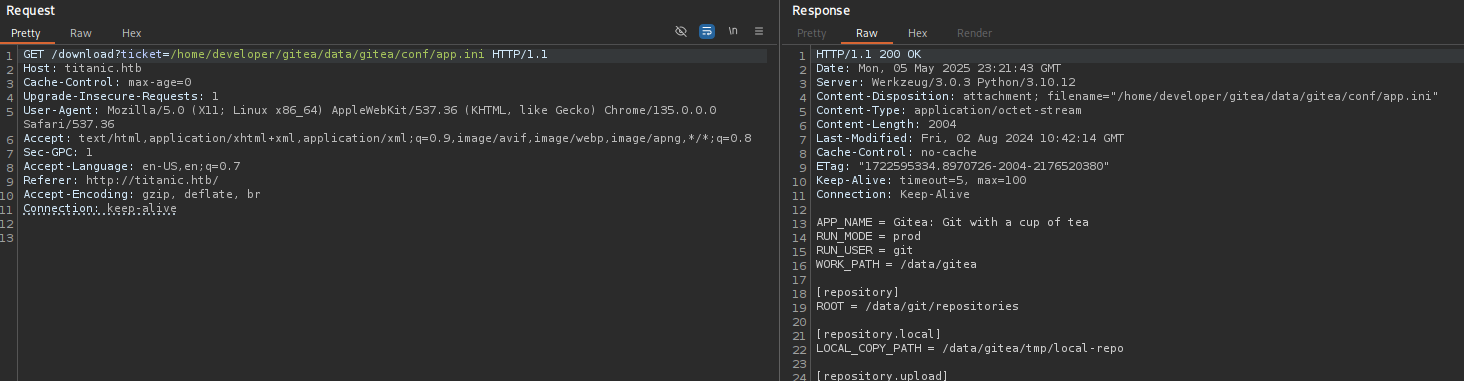Click the 'HTTP/1.1 200 OK' status line

pyautogui.click(x=868, y=54)
